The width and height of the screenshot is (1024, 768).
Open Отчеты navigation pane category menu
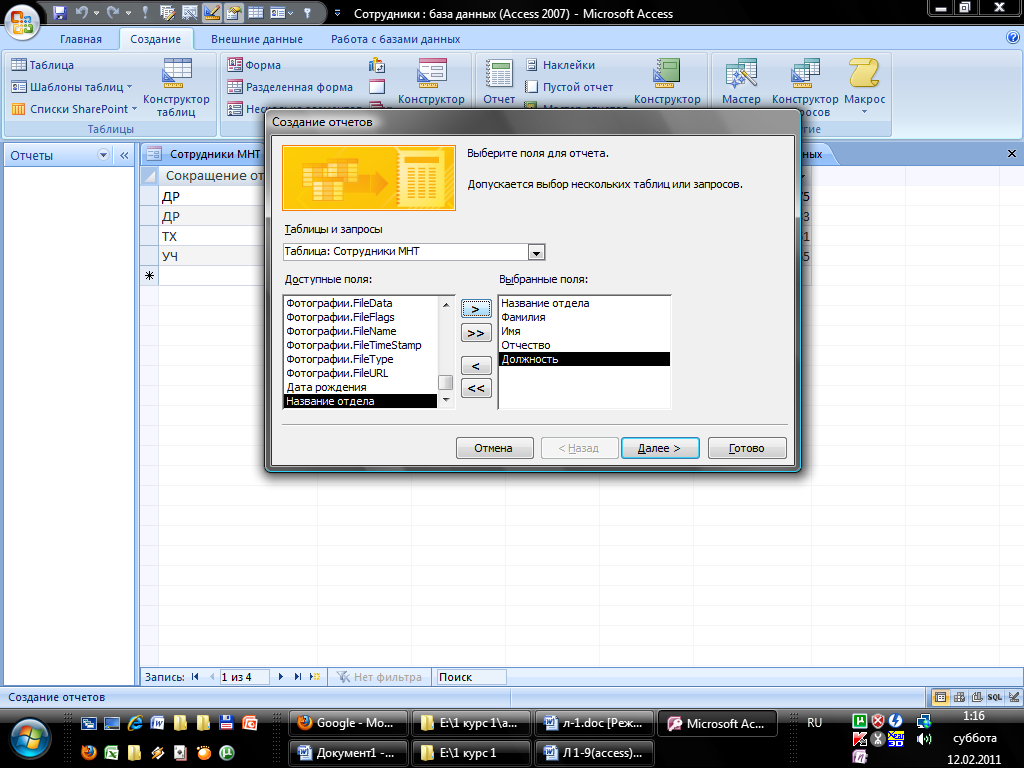point(103,155)
